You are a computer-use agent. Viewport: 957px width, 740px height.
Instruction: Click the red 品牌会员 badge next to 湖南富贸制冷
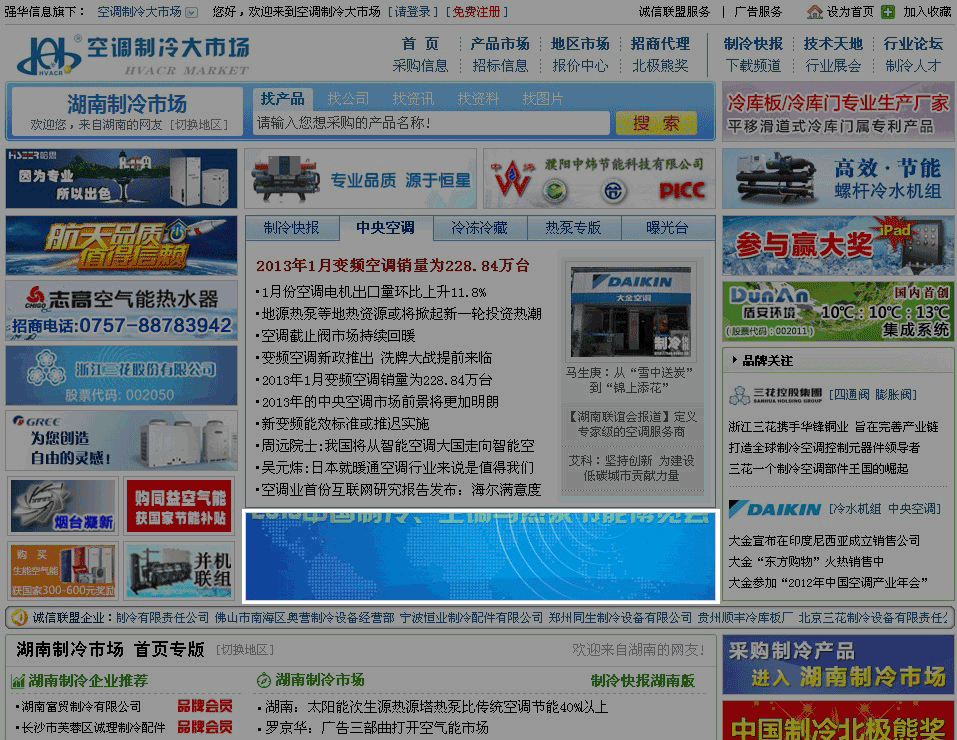205,704
